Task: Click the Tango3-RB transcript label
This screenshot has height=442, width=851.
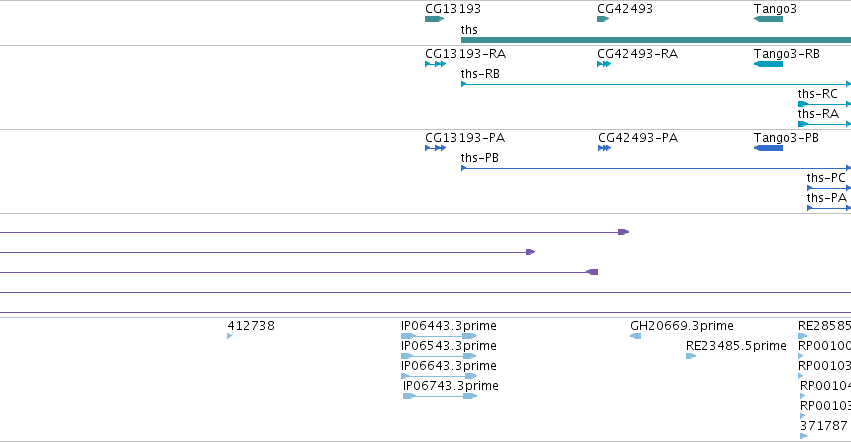Action: [786, 54]
